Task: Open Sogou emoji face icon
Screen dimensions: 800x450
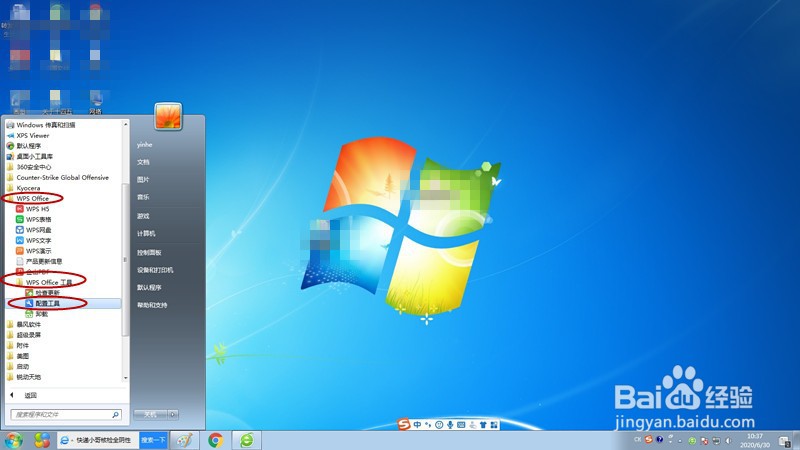Action: [439, 424]
